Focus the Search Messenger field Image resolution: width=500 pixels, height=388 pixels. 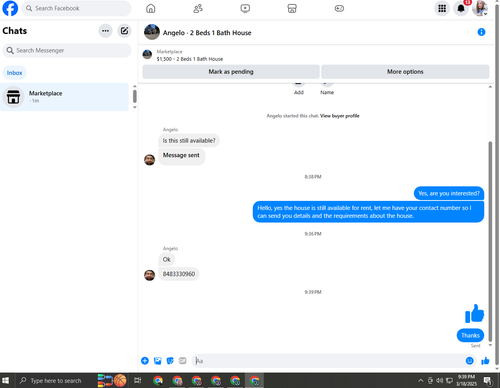tap(67, 50)
